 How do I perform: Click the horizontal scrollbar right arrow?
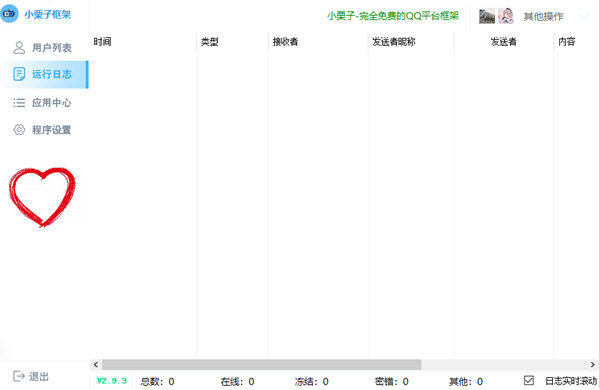coord(592,364)
